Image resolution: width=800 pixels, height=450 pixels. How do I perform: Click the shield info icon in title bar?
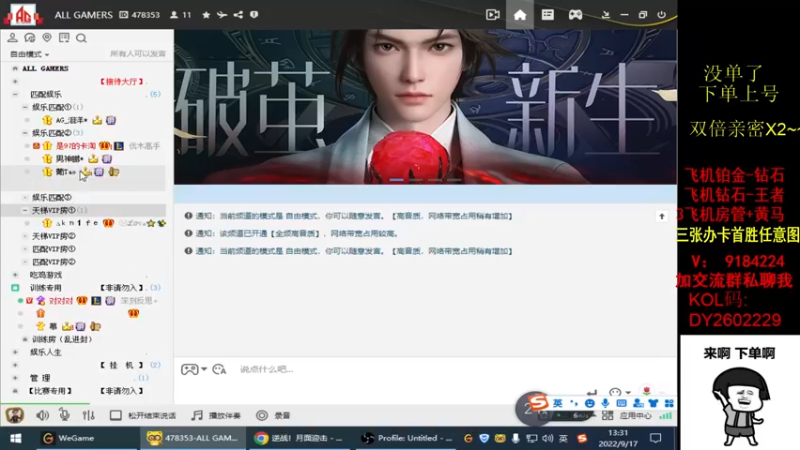tap(254, 15)
